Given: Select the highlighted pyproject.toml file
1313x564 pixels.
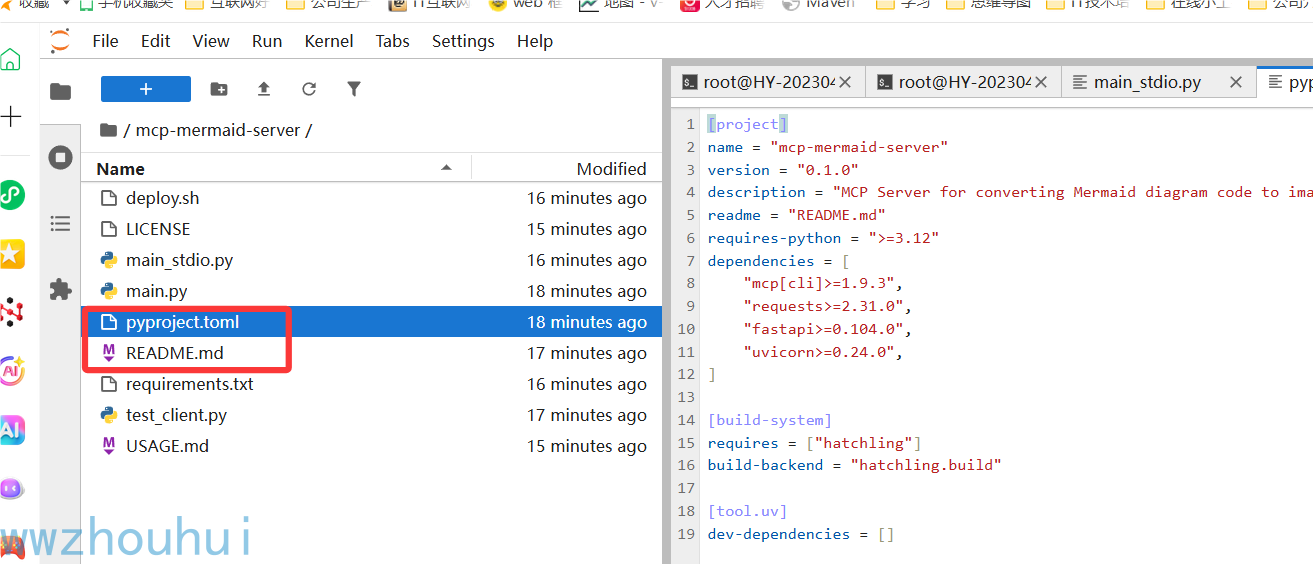Looking at the screenshot, I should click(x=371, y=322).
